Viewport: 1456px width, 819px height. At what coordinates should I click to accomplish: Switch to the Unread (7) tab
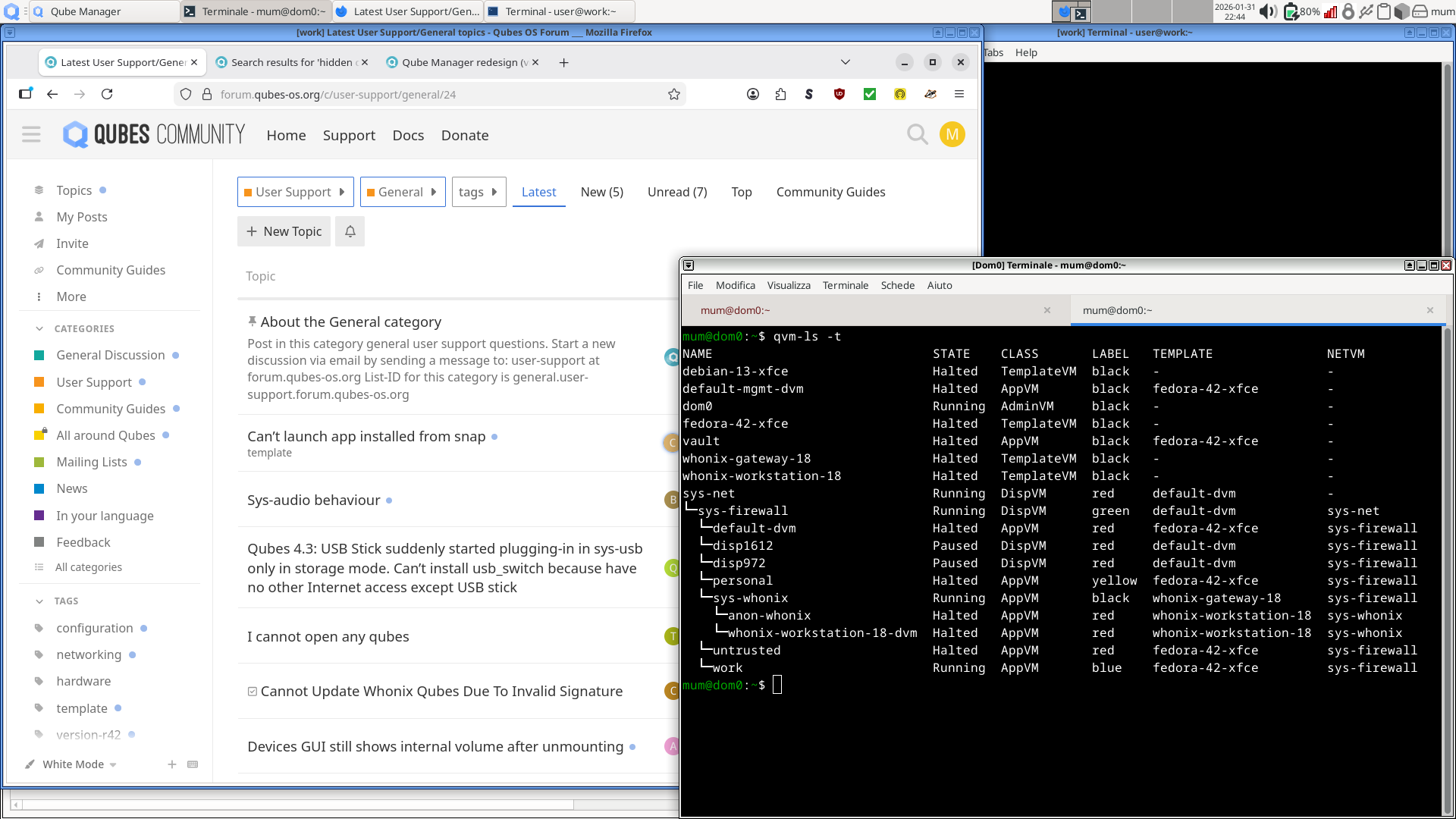(x=676, y=192)
